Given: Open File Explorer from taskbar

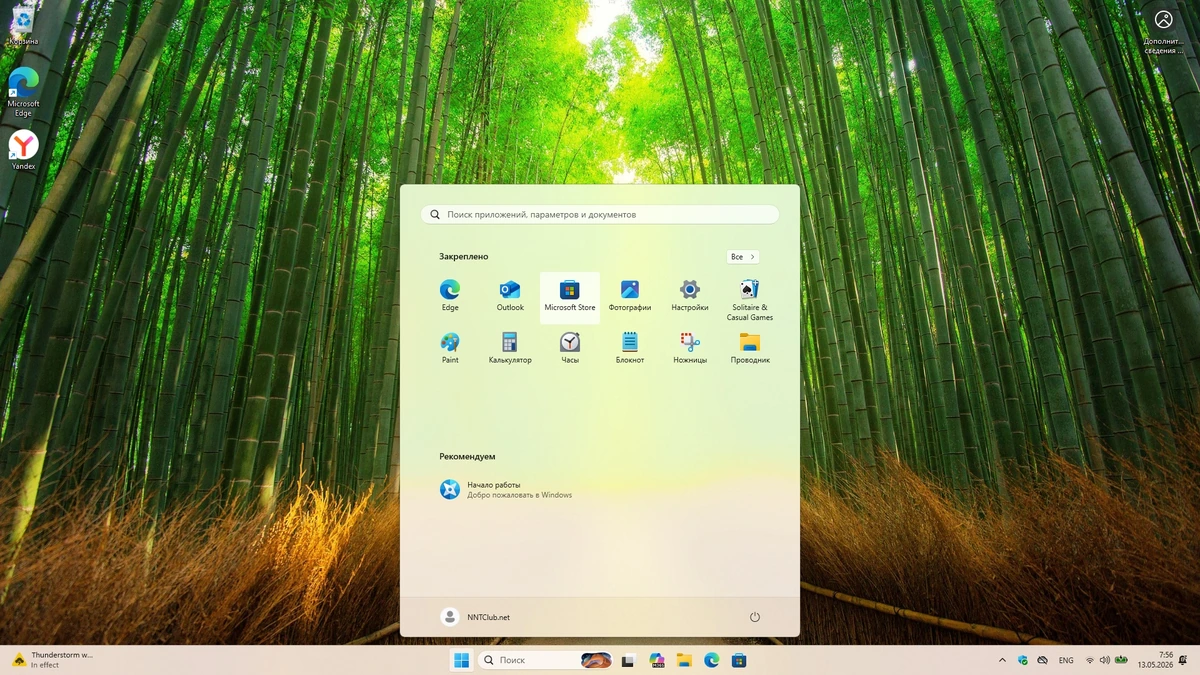Looking at the screenshot, I should click(684, 660).
